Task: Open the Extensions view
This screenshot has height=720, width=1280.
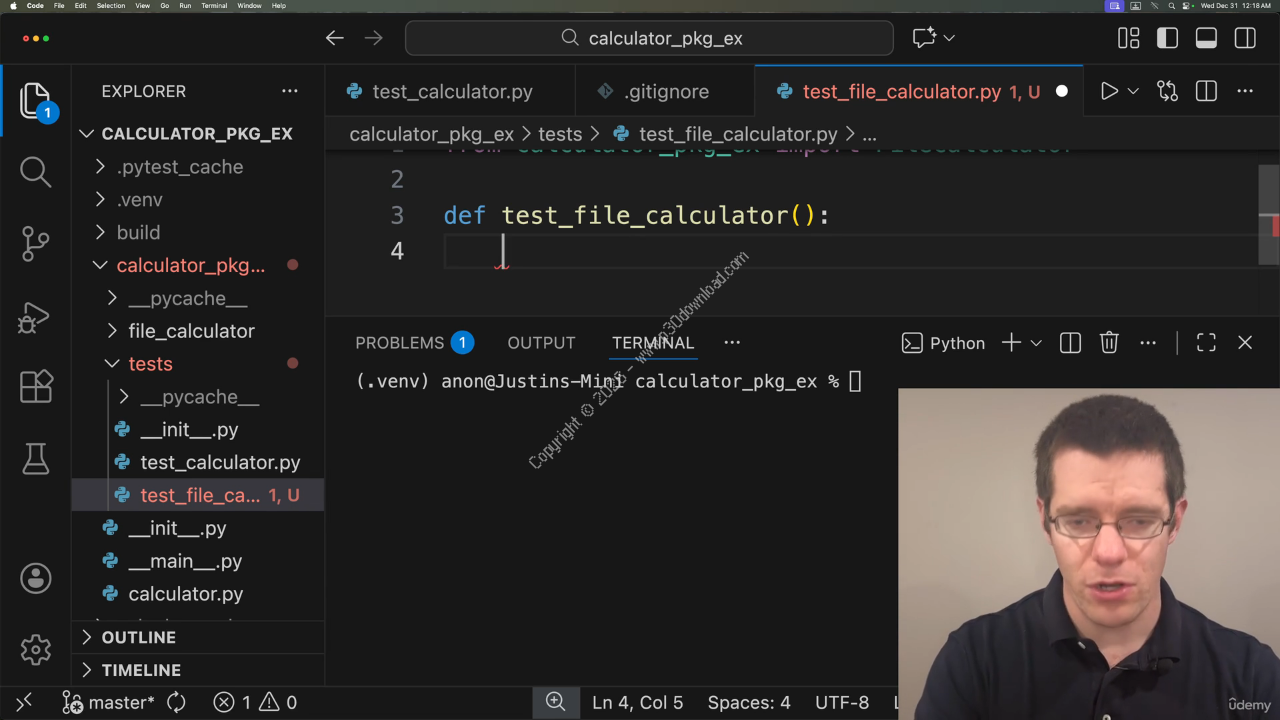Action: click(x=35, y=387)
